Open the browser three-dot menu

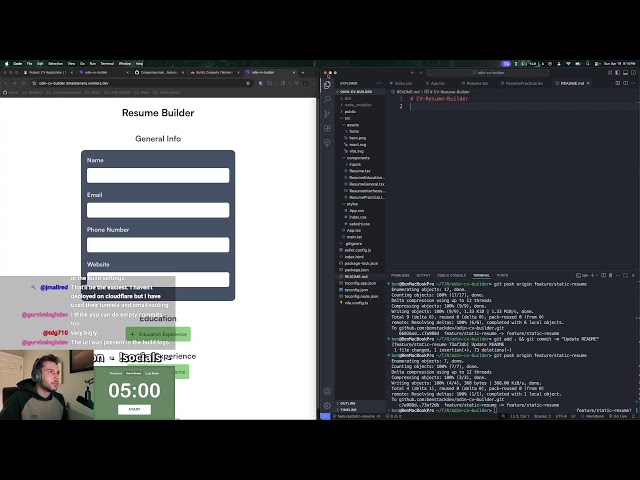pos(314,83)
